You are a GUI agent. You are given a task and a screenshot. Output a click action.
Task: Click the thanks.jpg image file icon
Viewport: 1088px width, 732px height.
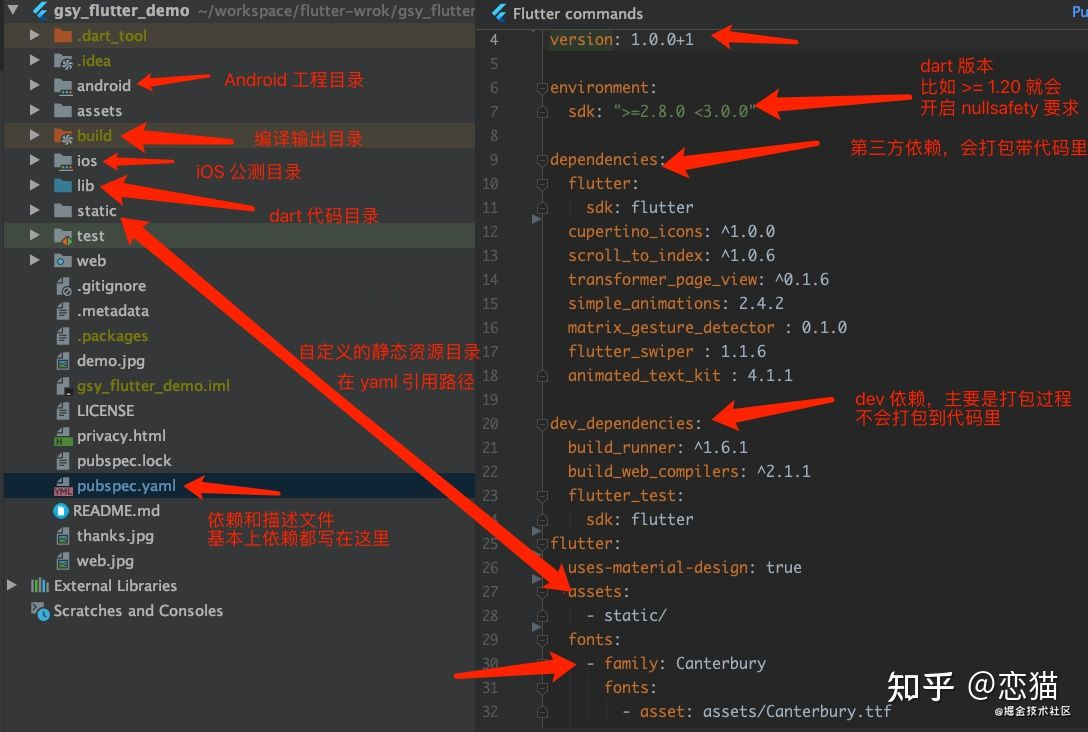(63, 536)
